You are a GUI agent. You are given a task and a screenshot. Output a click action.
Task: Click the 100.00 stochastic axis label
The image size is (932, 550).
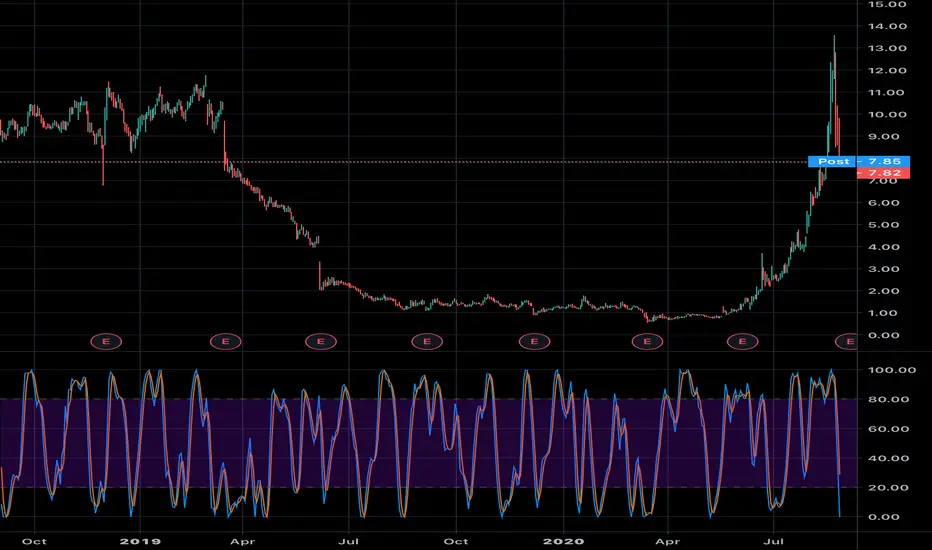pyautogui.click(x=891, y=370)
